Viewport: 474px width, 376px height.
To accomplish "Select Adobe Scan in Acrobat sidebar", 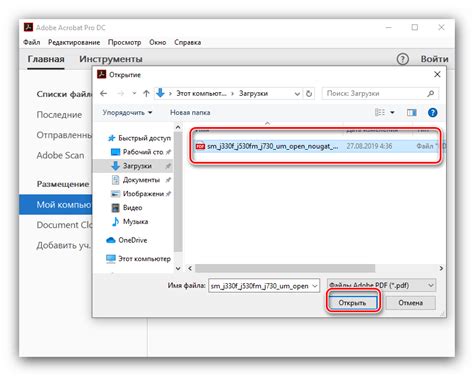I will pyautogui.click(x=60, y=155).
